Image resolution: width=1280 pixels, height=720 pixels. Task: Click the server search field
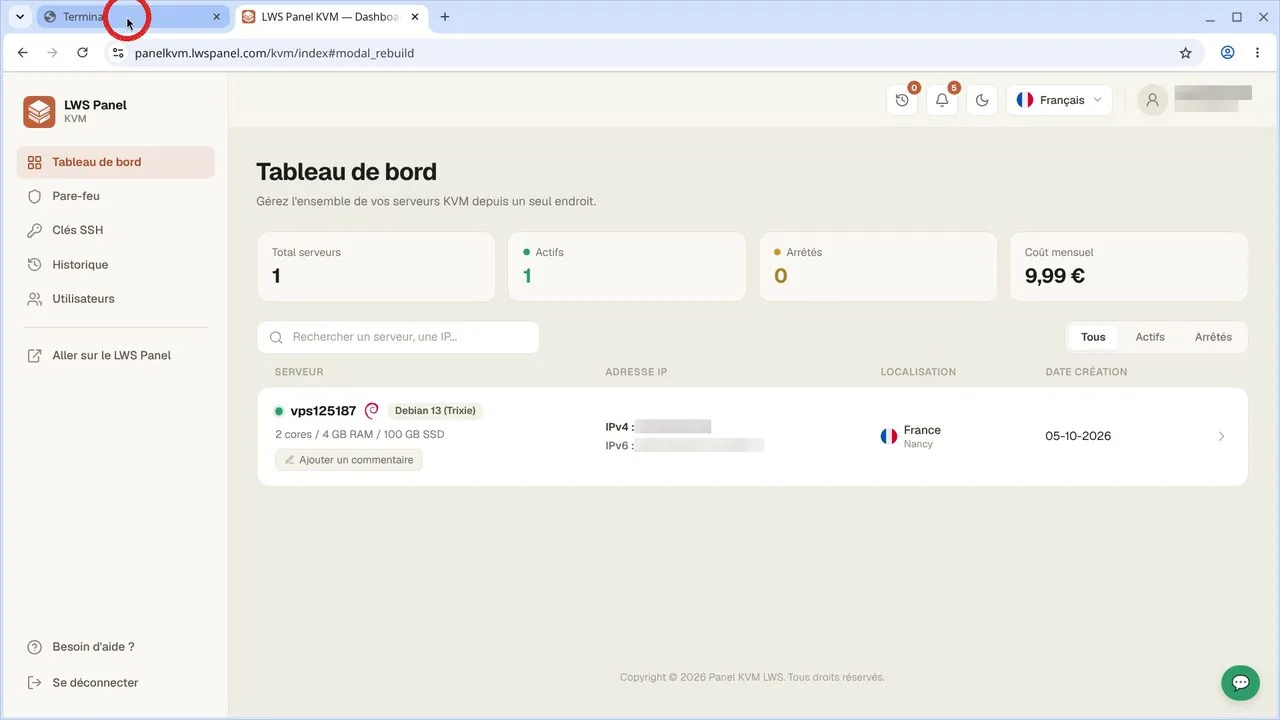click(398, 337)
